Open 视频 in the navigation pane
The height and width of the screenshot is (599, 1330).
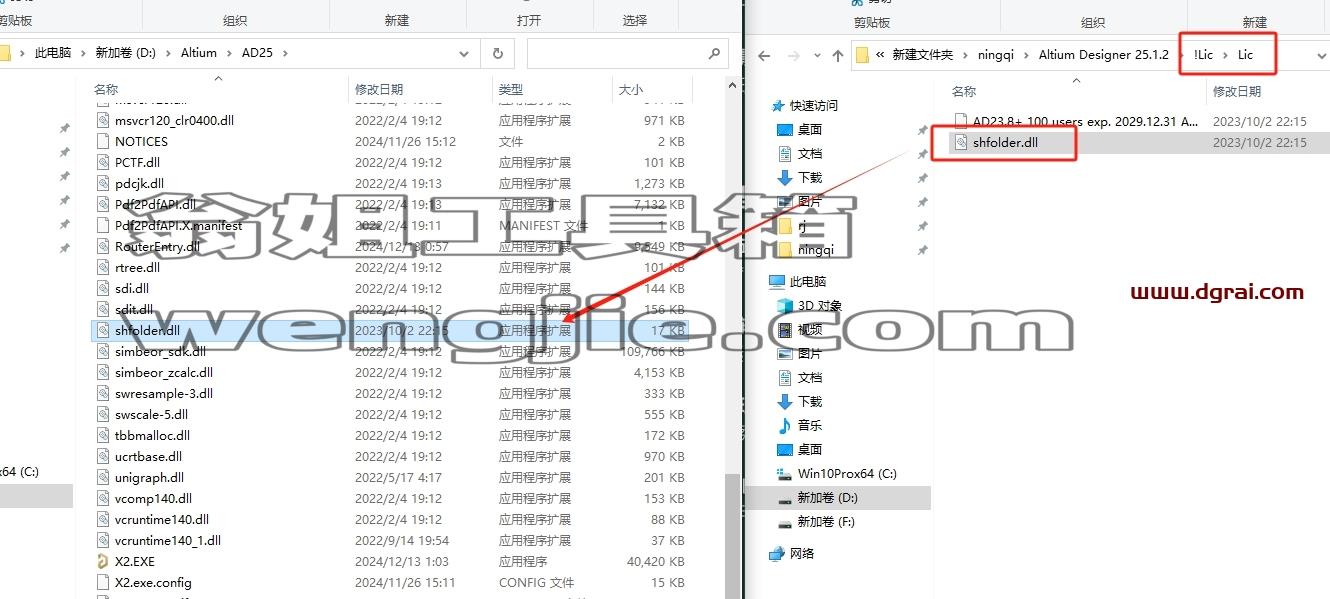click(x=809, y=329)
